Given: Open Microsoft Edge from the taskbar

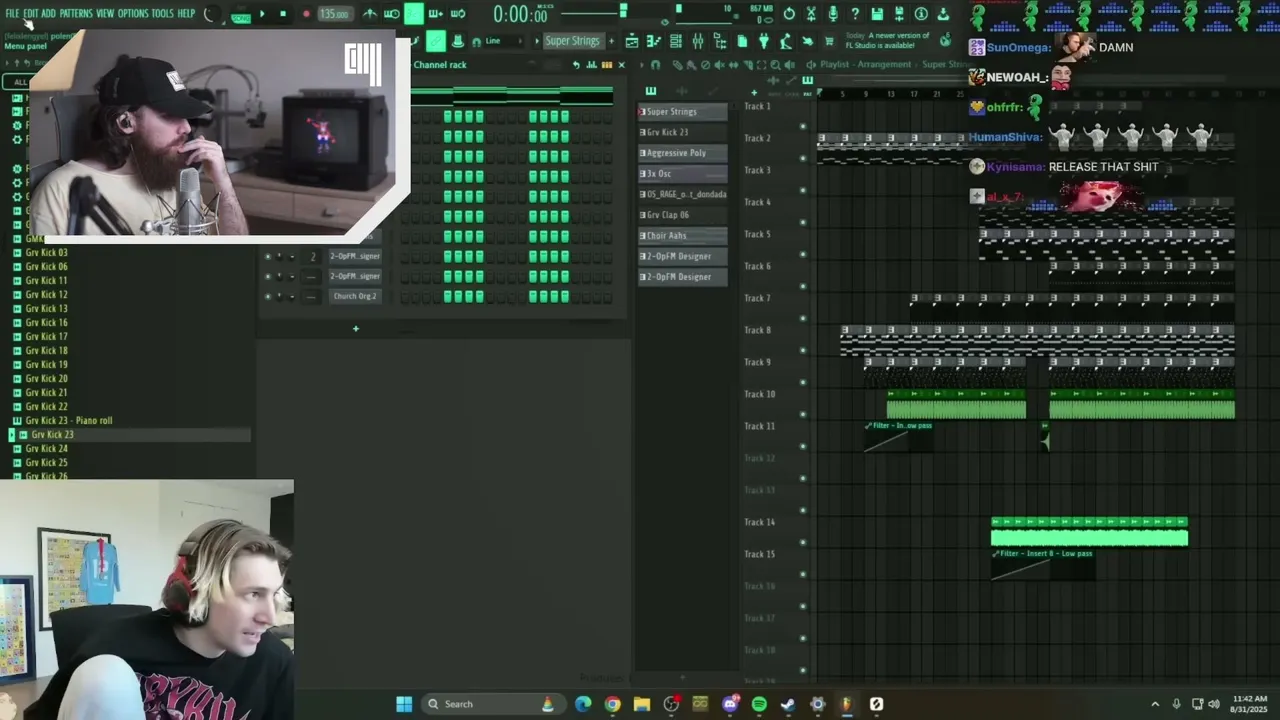Looking at the screenshot, I should coord(583,704).
